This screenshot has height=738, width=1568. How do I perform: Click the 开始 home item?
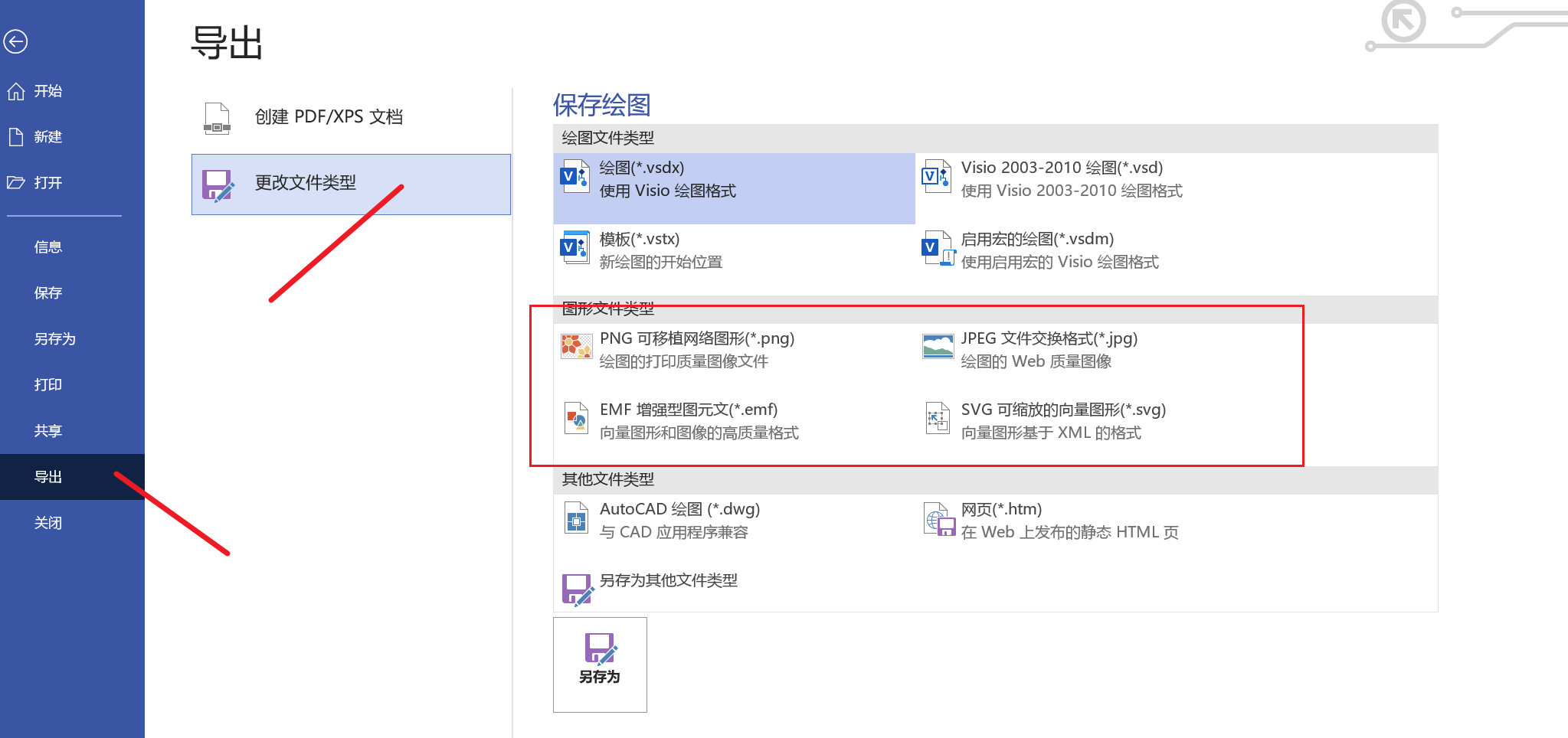tap(48, 90)
